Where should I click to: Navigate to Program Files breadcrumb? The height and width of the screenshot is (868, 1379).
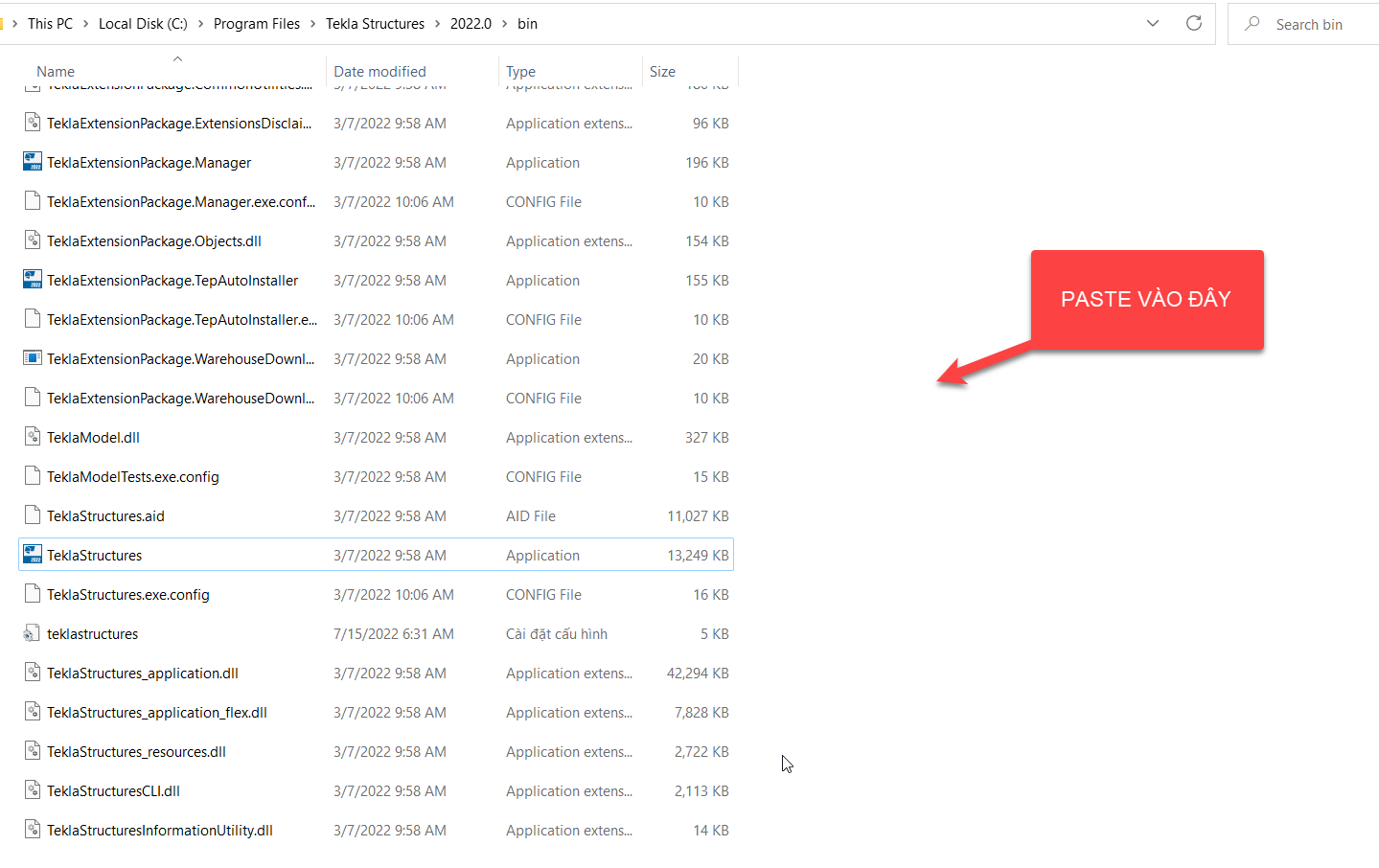click(257, 24)
